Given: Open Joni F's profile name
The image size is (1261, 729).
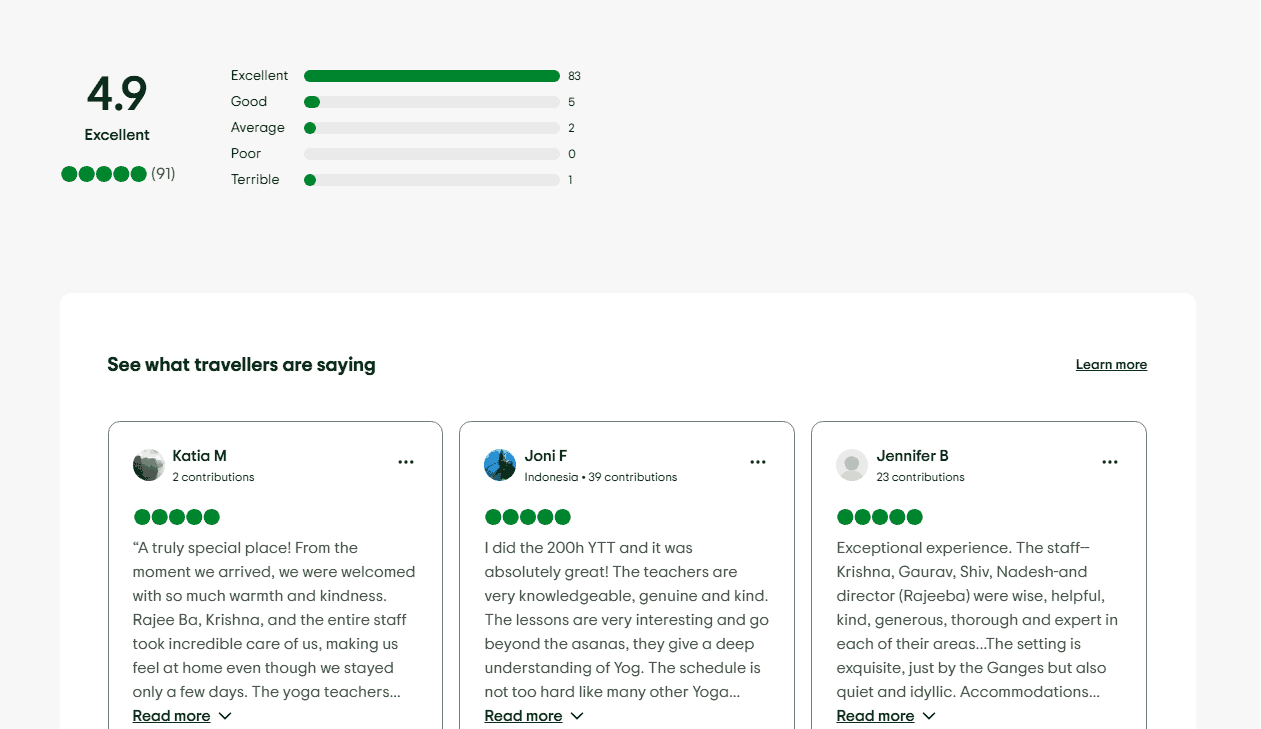Looking at the screenshot, I should pos(546,455).
